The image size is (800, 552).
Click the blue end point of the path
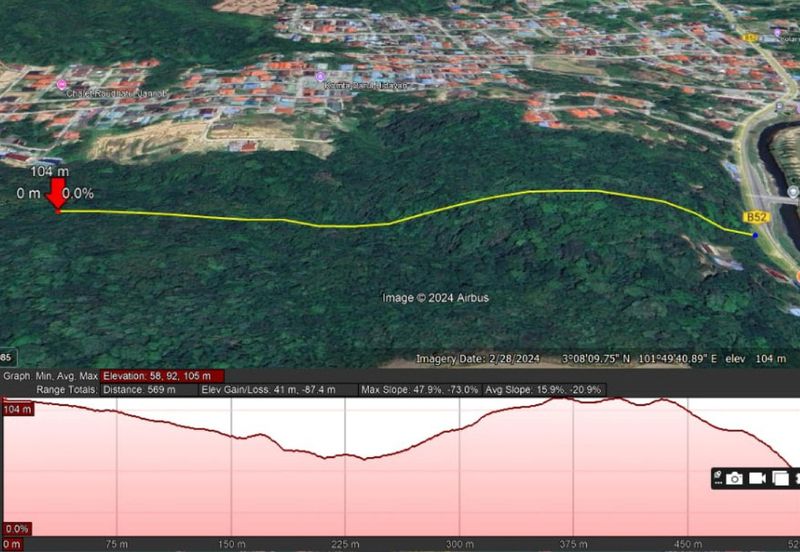755,235
